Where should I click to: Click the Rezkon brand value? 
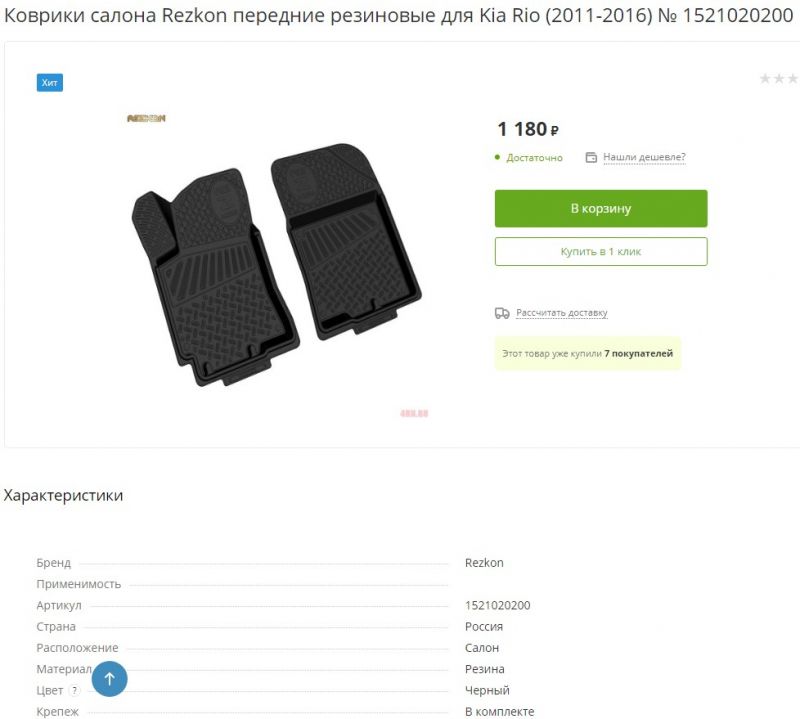[484, 563]
